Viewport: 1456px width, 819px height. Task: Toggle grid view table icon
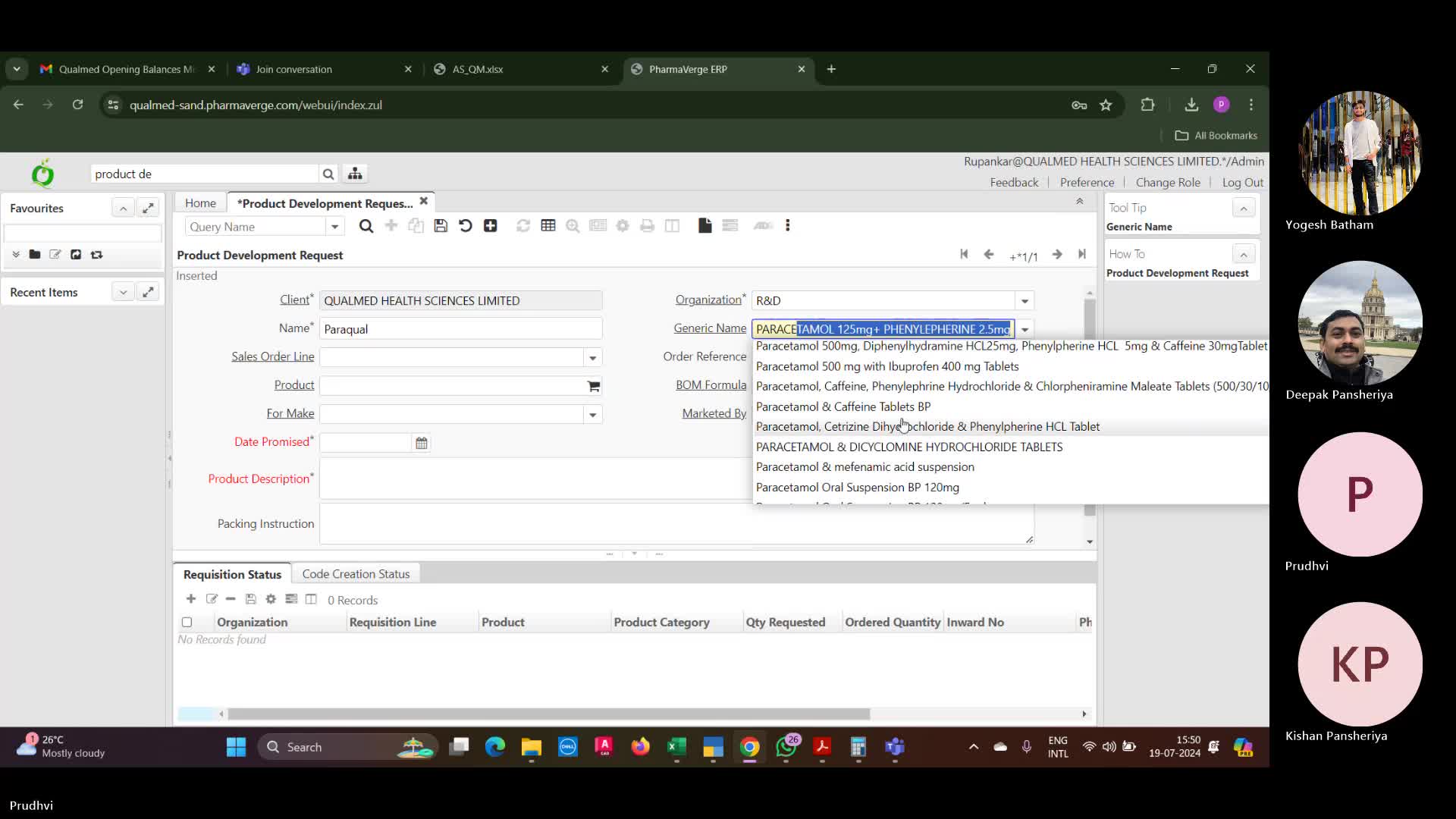[x=548, y=226]
